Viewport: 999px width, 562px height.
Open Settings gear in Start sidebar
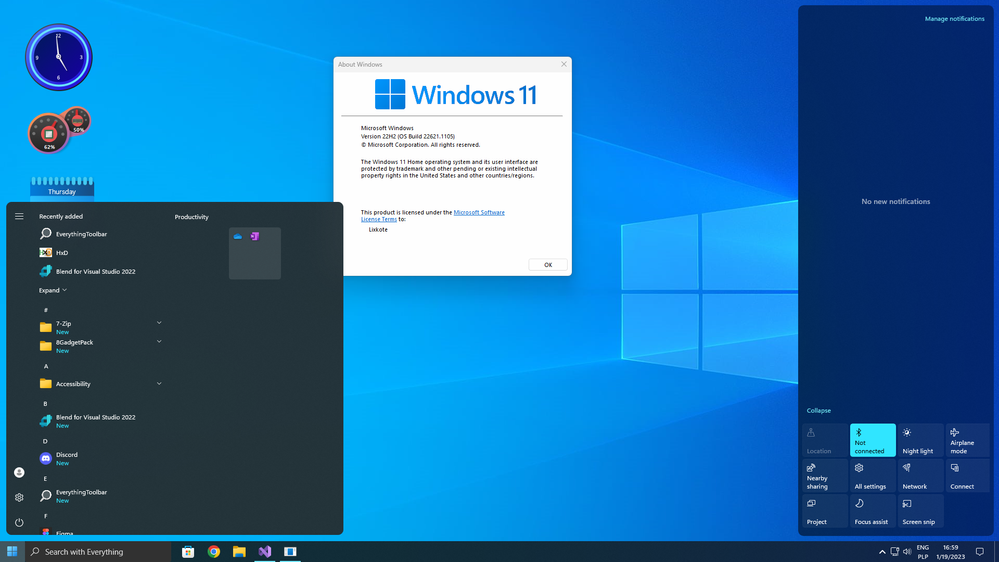pos(19,498)
